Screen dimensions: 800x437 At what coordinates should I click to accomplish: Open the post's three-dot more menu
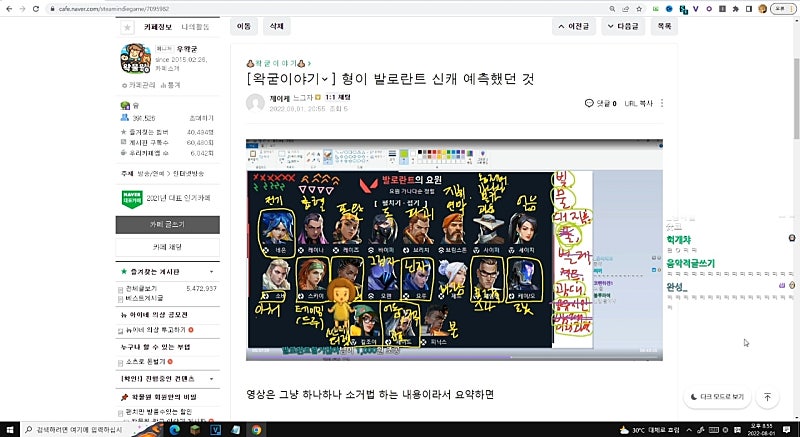pos(662,103)
